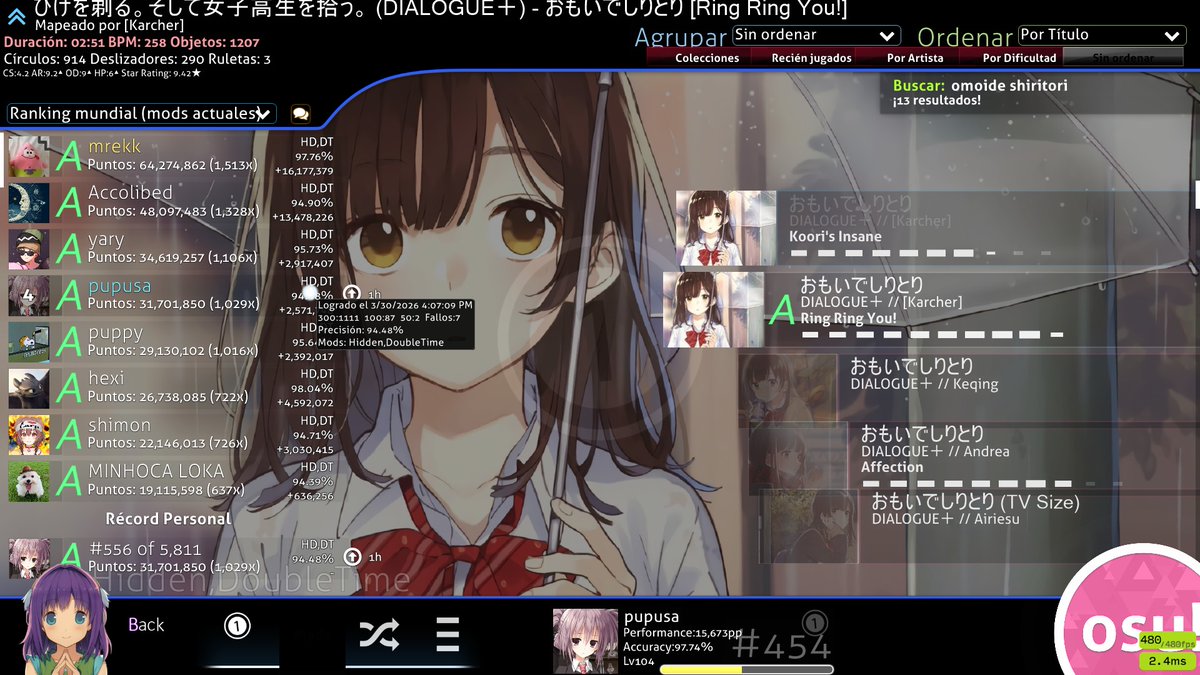Click the #454 global rank text
Viewport: 1200px width, 675px height.
coord(782,647)
